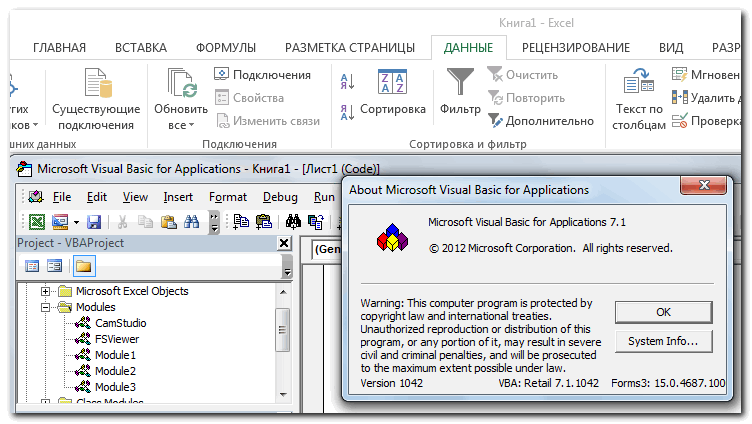This screenshot has width=752, height=424.
Task: Select Module1 in project tree
Action: [115, 355]
